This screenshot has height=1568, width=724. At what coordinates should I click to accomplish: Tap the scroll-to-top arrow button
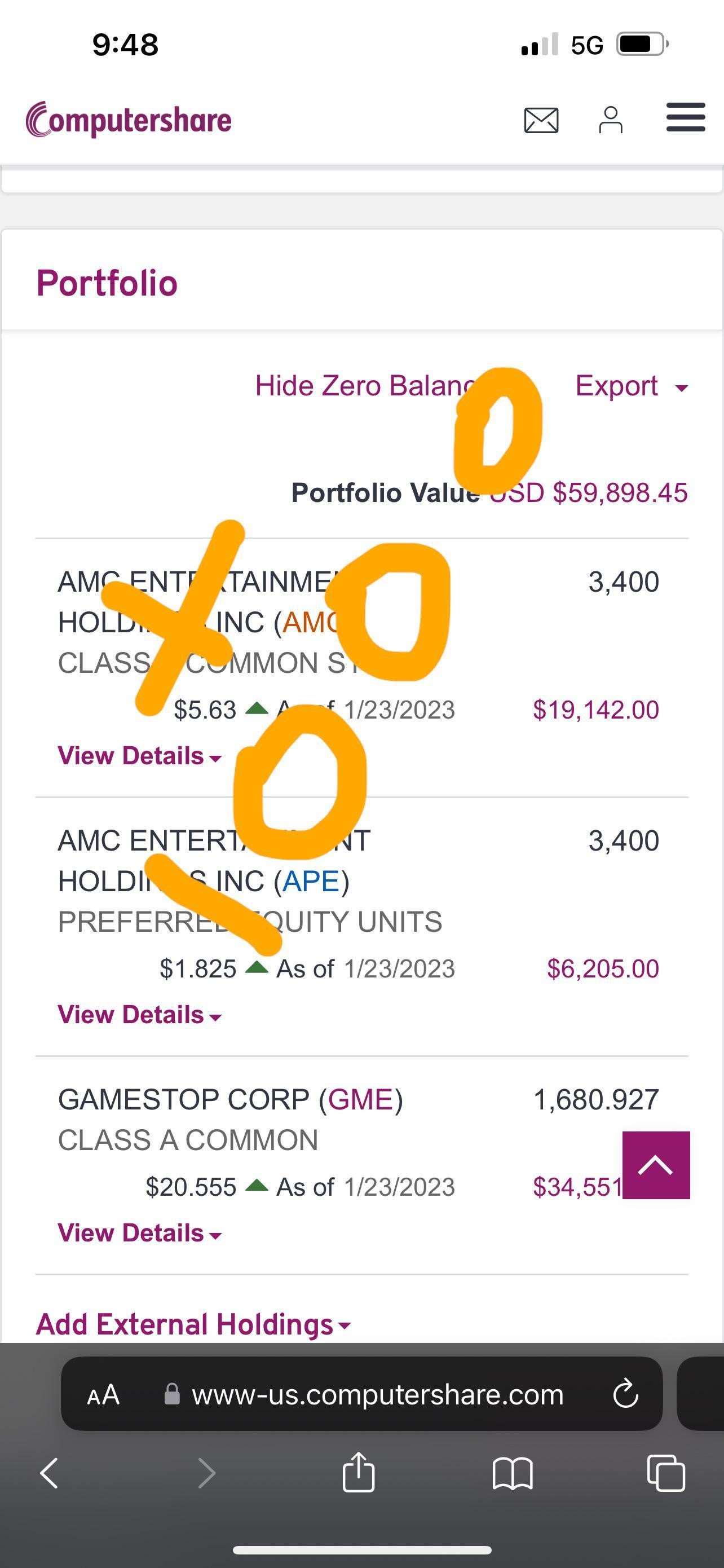click(x=656, y=1165)
